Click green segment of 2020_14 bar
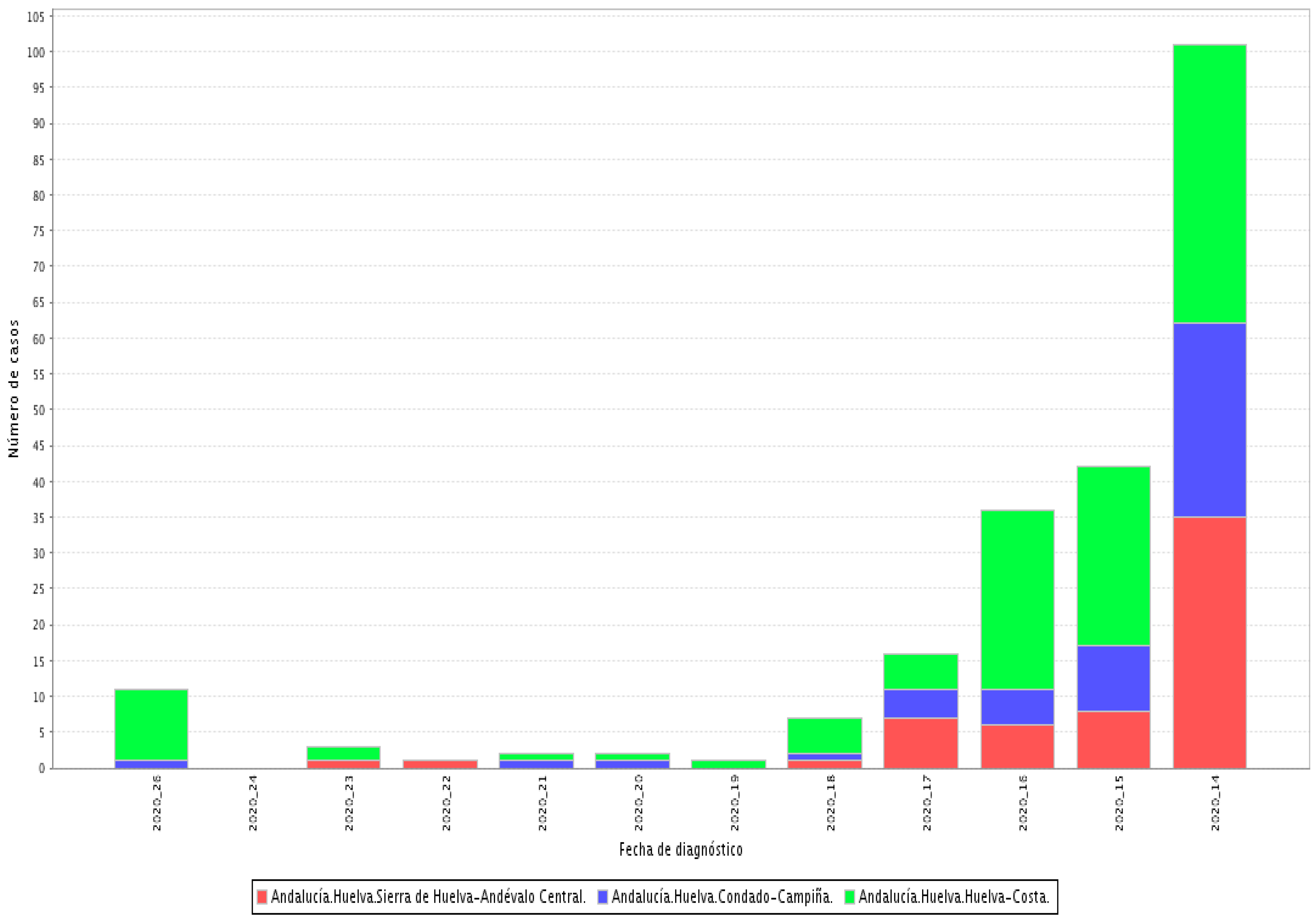This screenshot has width=1316, height=920. (x=1210, y=183)
